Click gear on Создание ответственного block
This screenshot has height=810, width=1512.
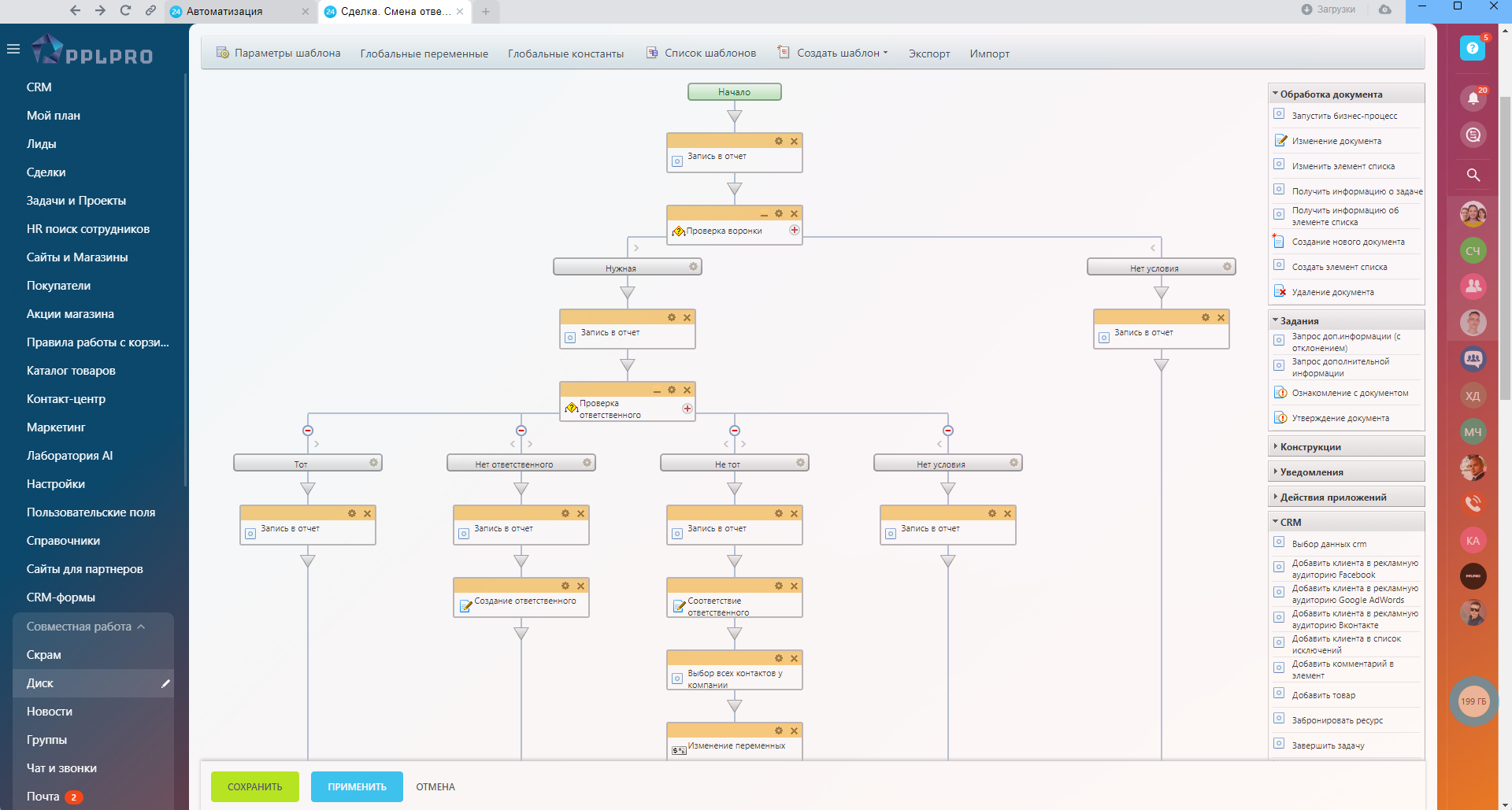(565, 586)
